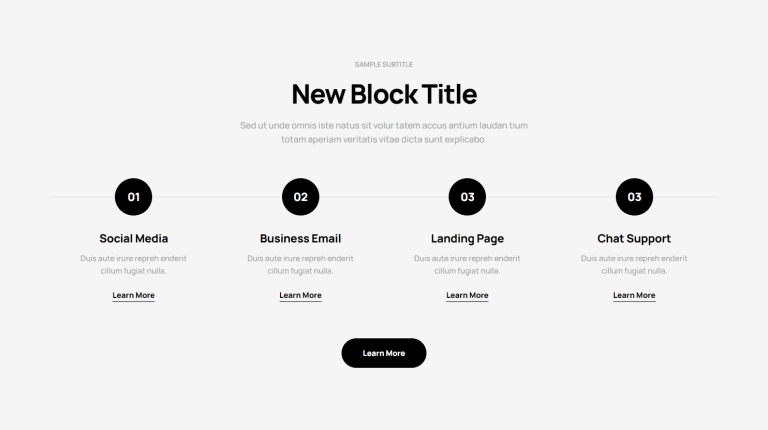The image size is (768, 430).
Task: Click the paragraph starting with Sed ut unde
Action: 384,132
